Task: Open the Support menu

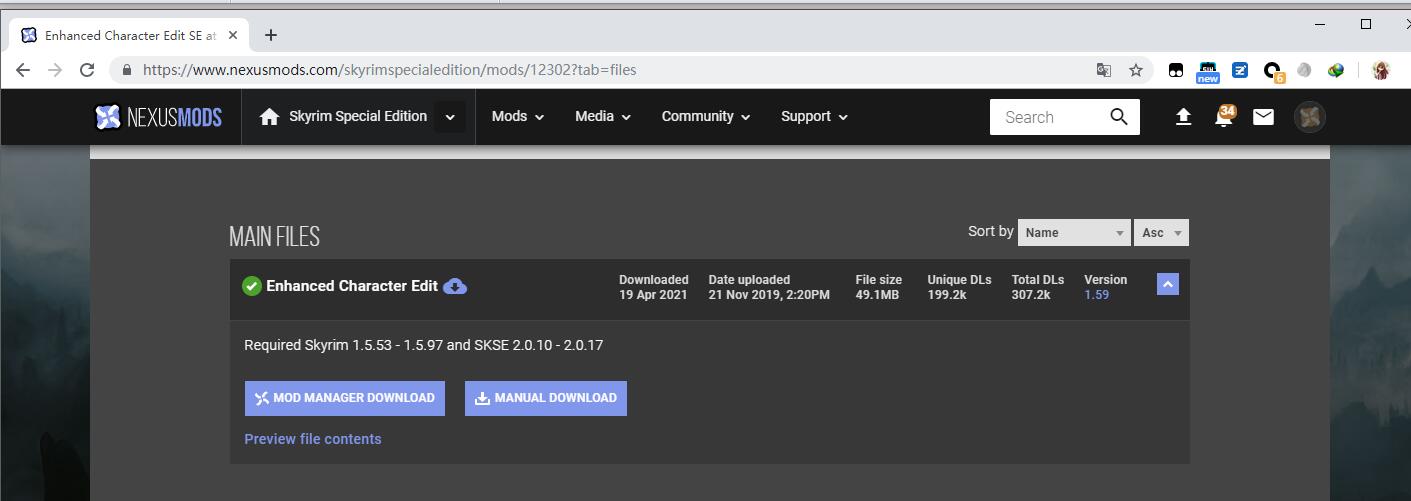Action: 815,116
